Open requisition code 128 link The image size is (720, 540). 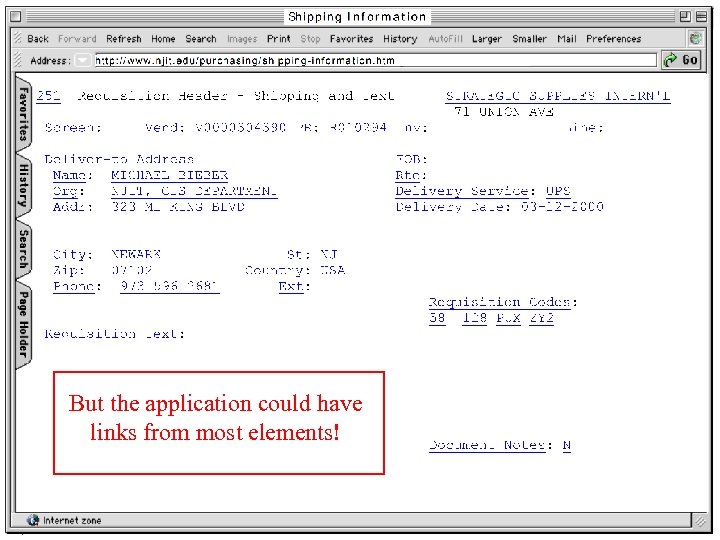[474, 318]
